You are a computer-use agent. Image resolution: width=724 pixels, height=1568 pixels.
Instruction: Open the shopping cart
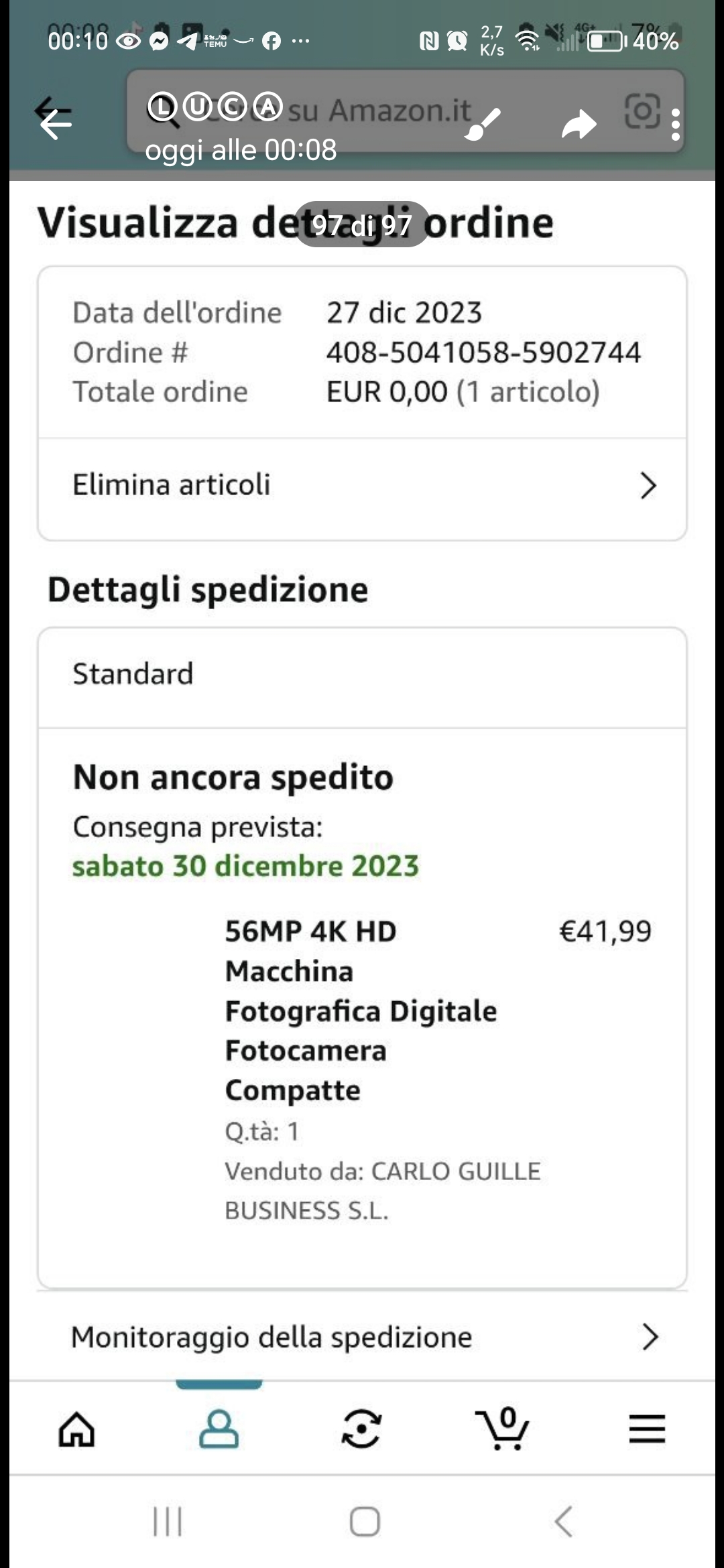click(503, 1429)
